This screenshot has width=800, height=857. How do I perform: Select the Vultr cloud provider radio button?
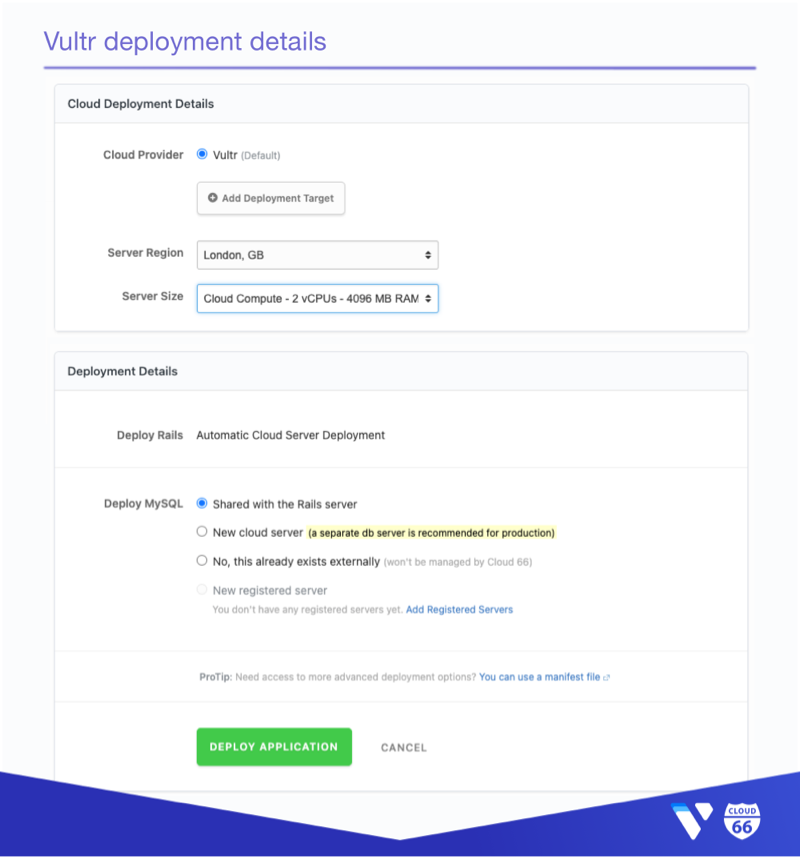click(x=202, y=154)
